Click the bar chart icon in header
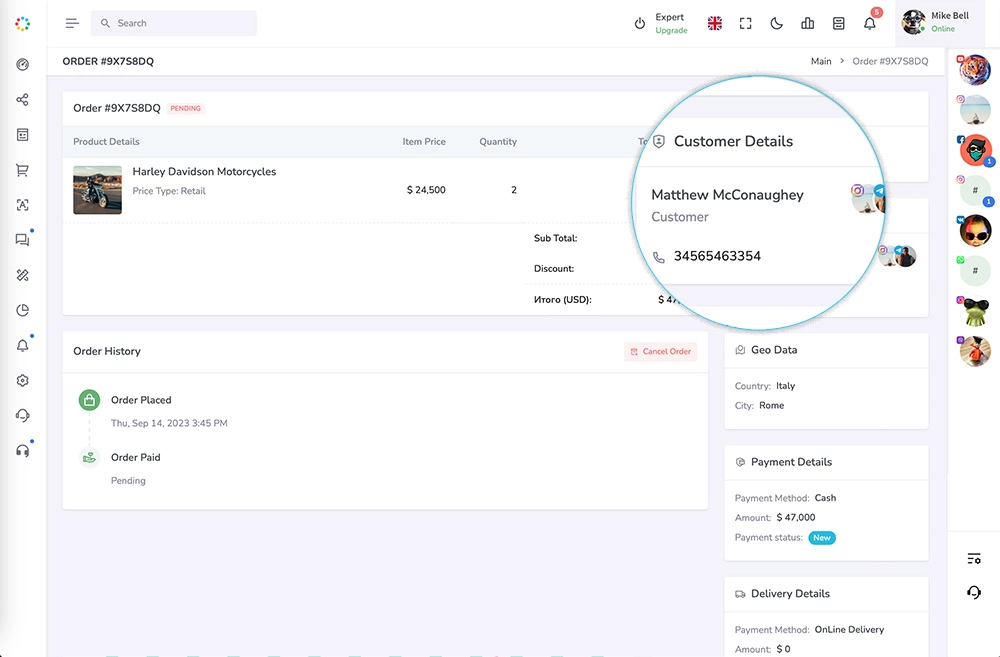 click(808, 23)
